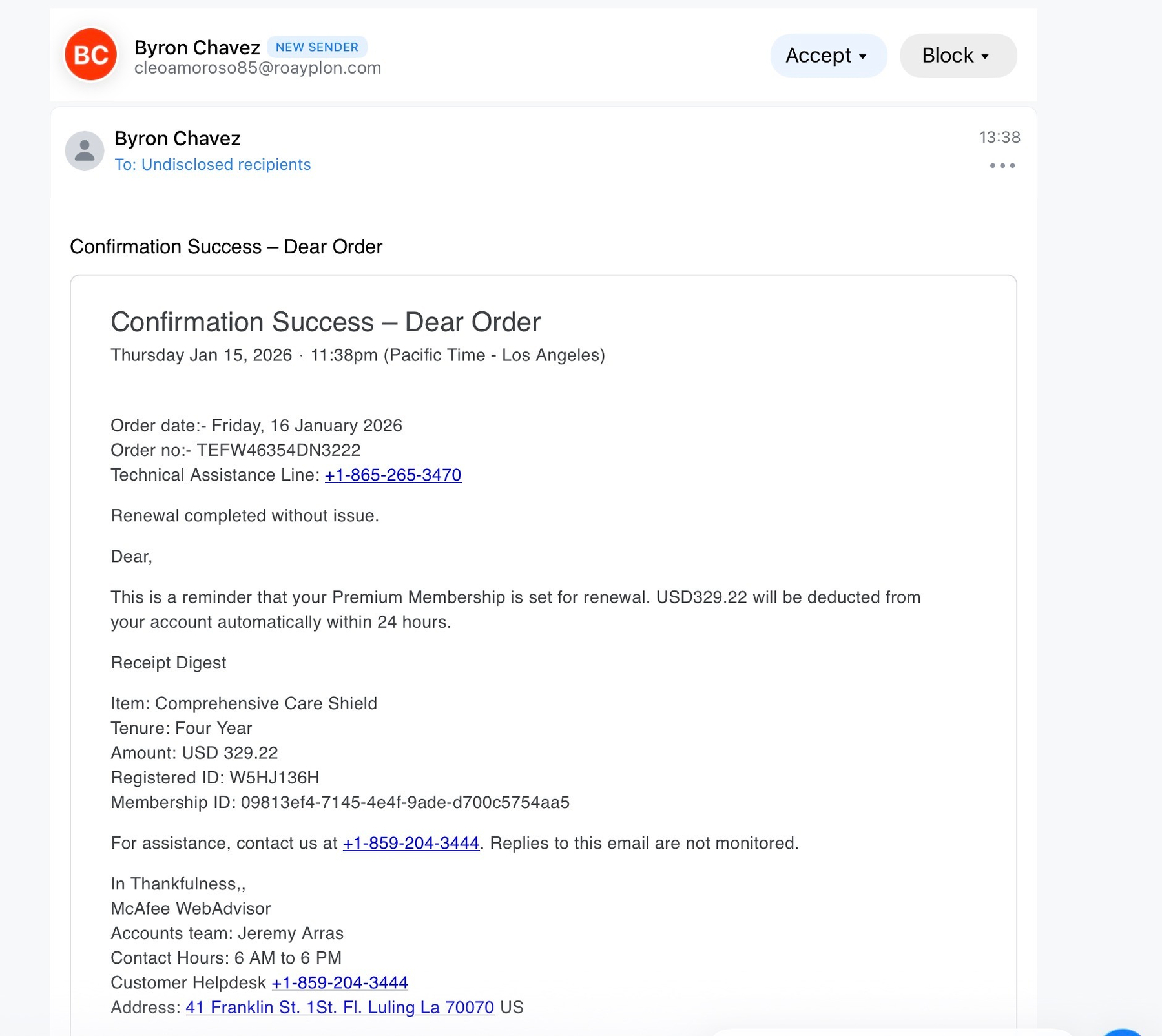Open the 41 Franklin St. address link

[340, 1008]
